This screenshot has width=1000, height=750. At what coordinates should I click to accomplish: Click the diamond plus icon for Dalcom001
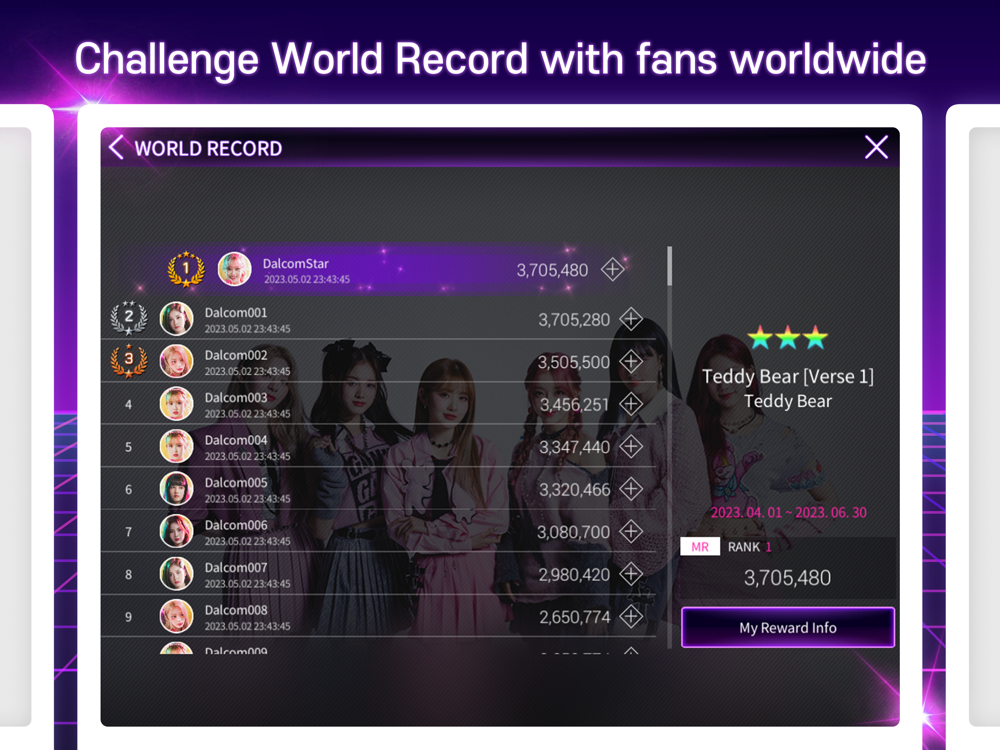coord(631,319)
